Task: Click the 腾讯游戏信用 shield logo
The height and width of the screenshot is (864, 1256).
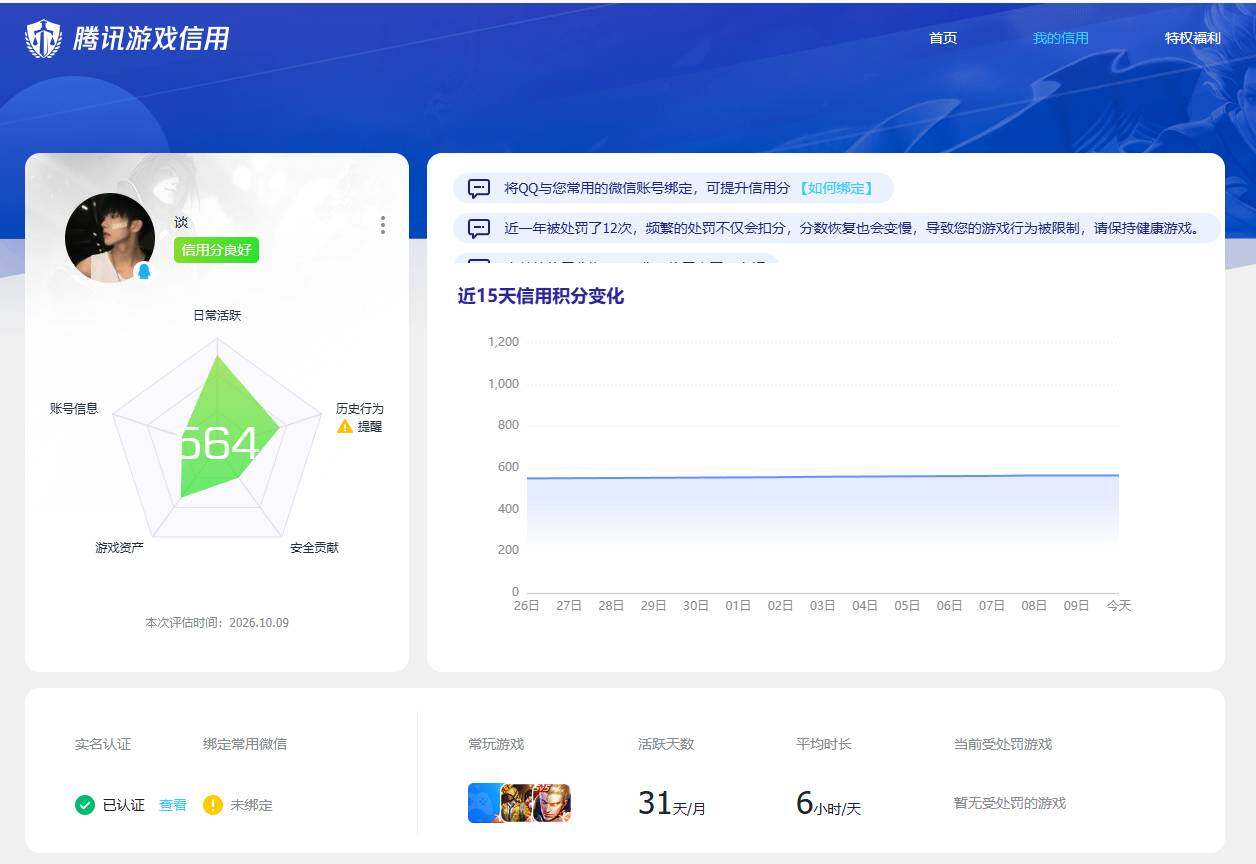Action: (43, 39)
